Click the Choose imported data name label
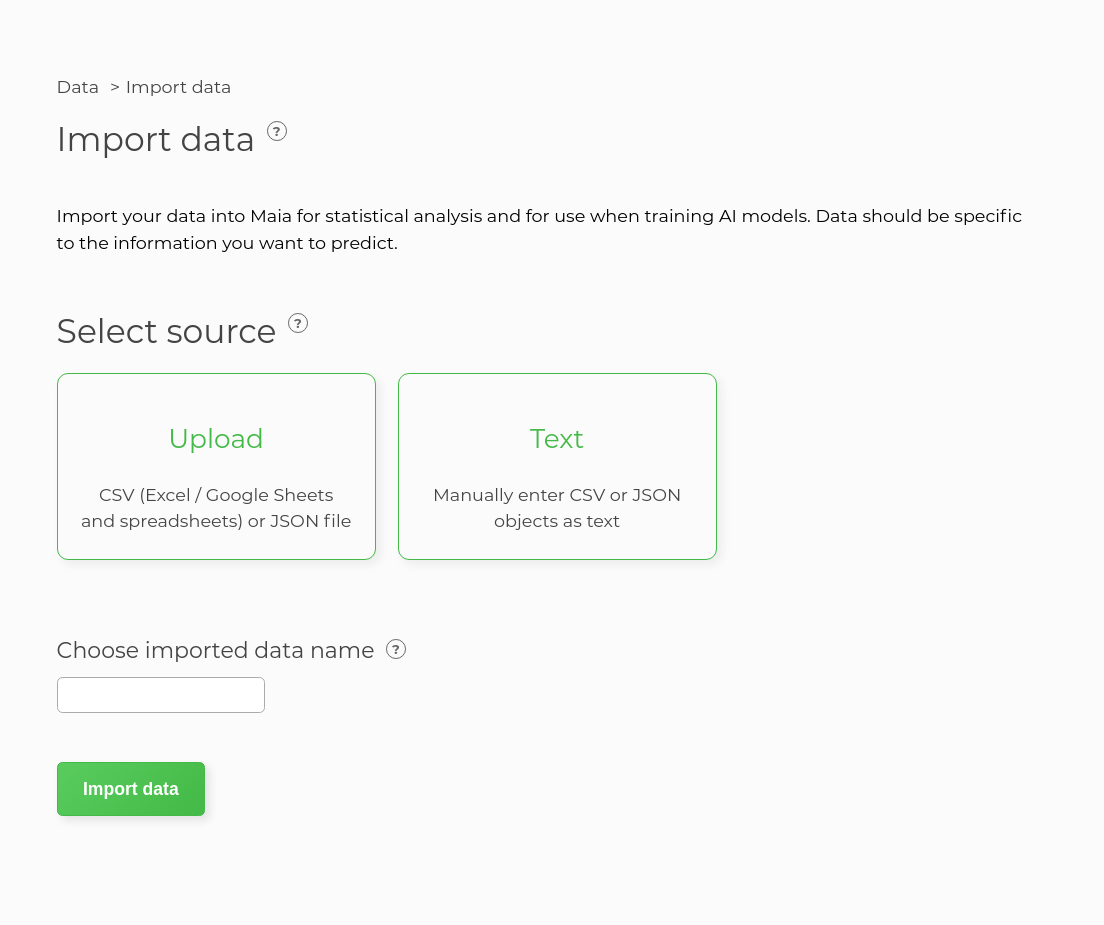This screenshot has width=1104, height=925. click(215, 650)
